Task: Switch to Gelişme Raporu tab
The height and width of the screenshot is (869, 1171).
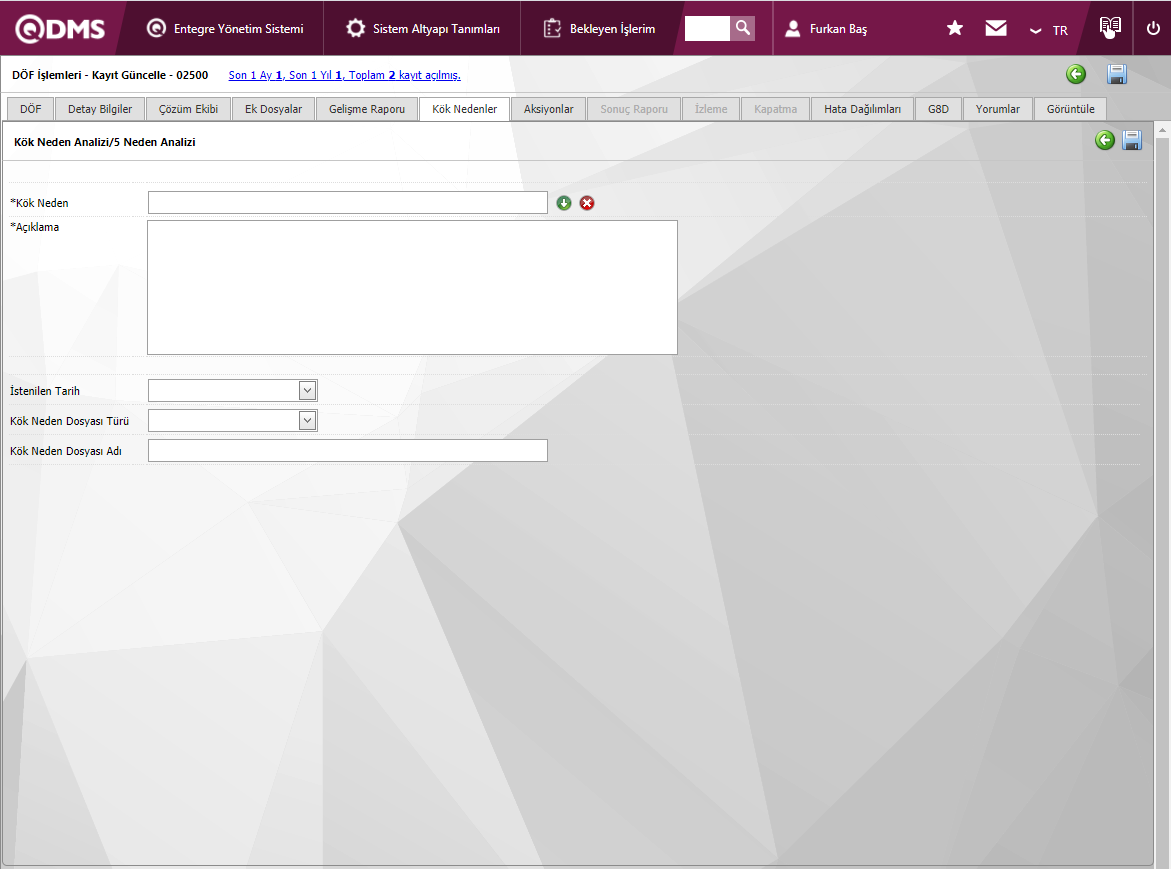Action: 367,109
